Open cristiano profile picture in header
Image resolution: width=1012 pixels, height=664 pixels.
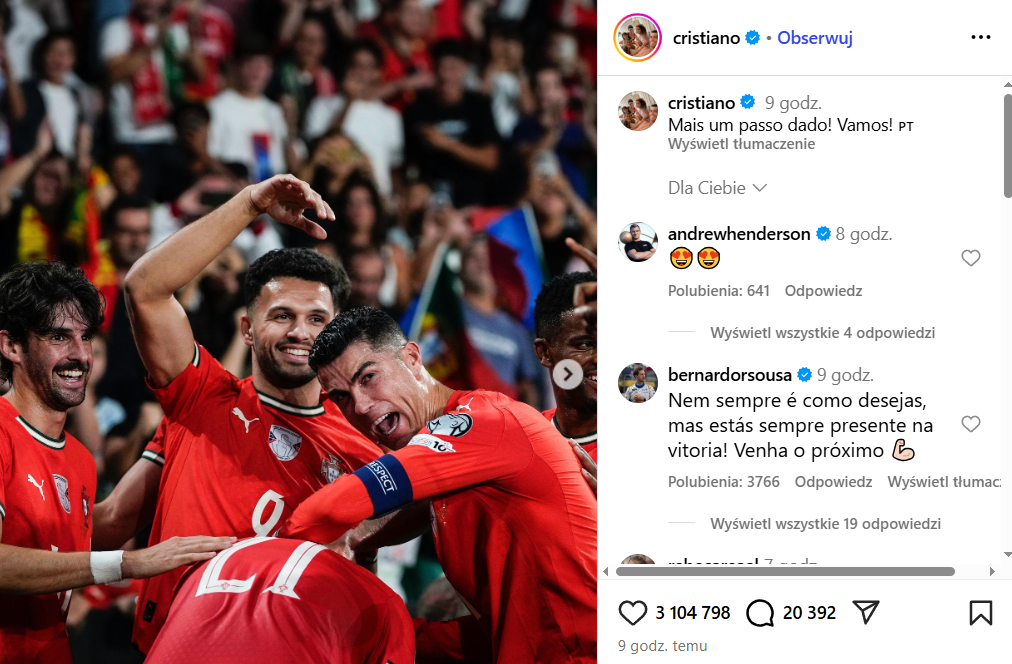(637, 37)
